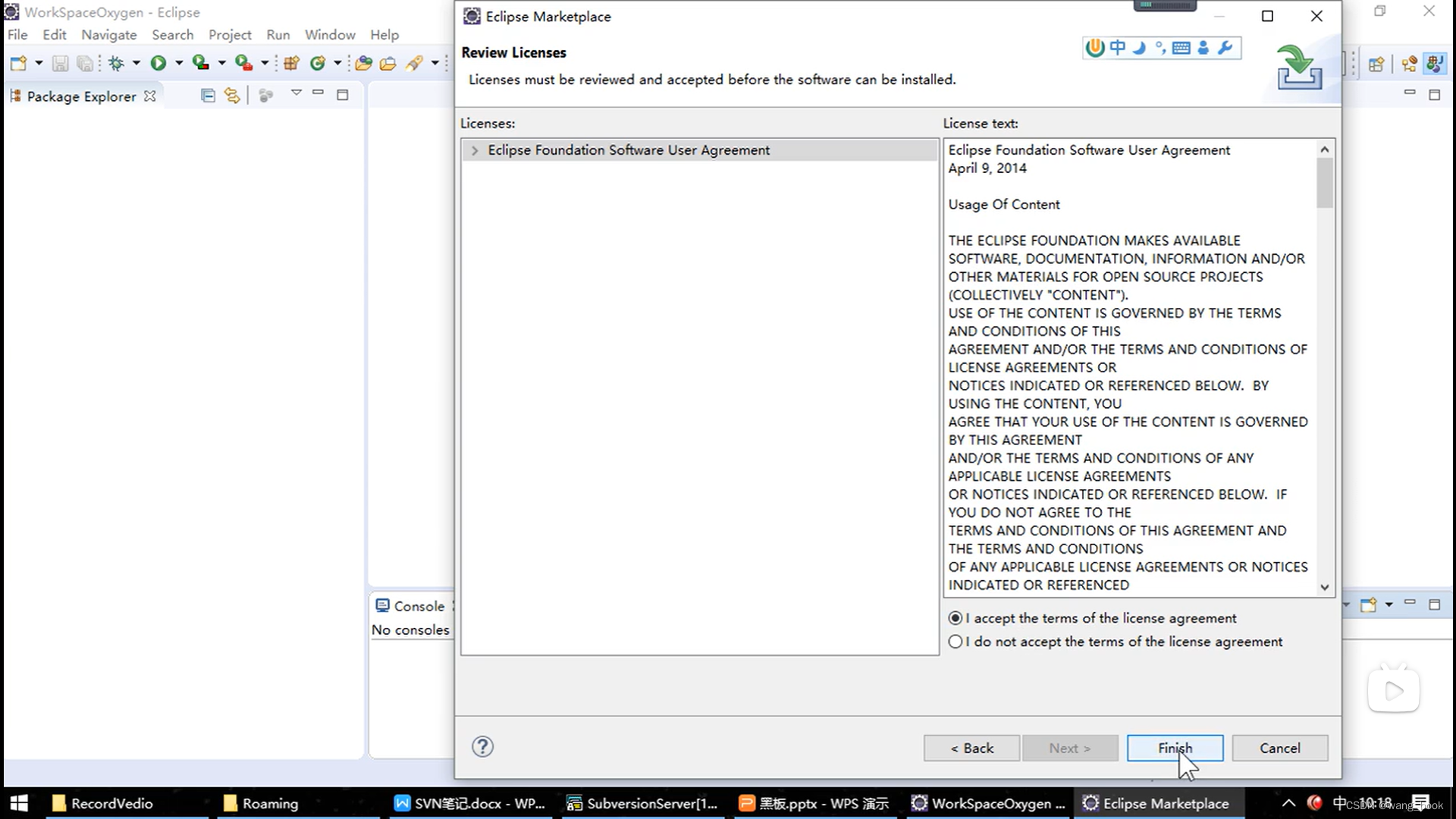Viewport: 1456px width, 819px height.
Task: Open the Navigate menu
Action: [x=109, y=35]
